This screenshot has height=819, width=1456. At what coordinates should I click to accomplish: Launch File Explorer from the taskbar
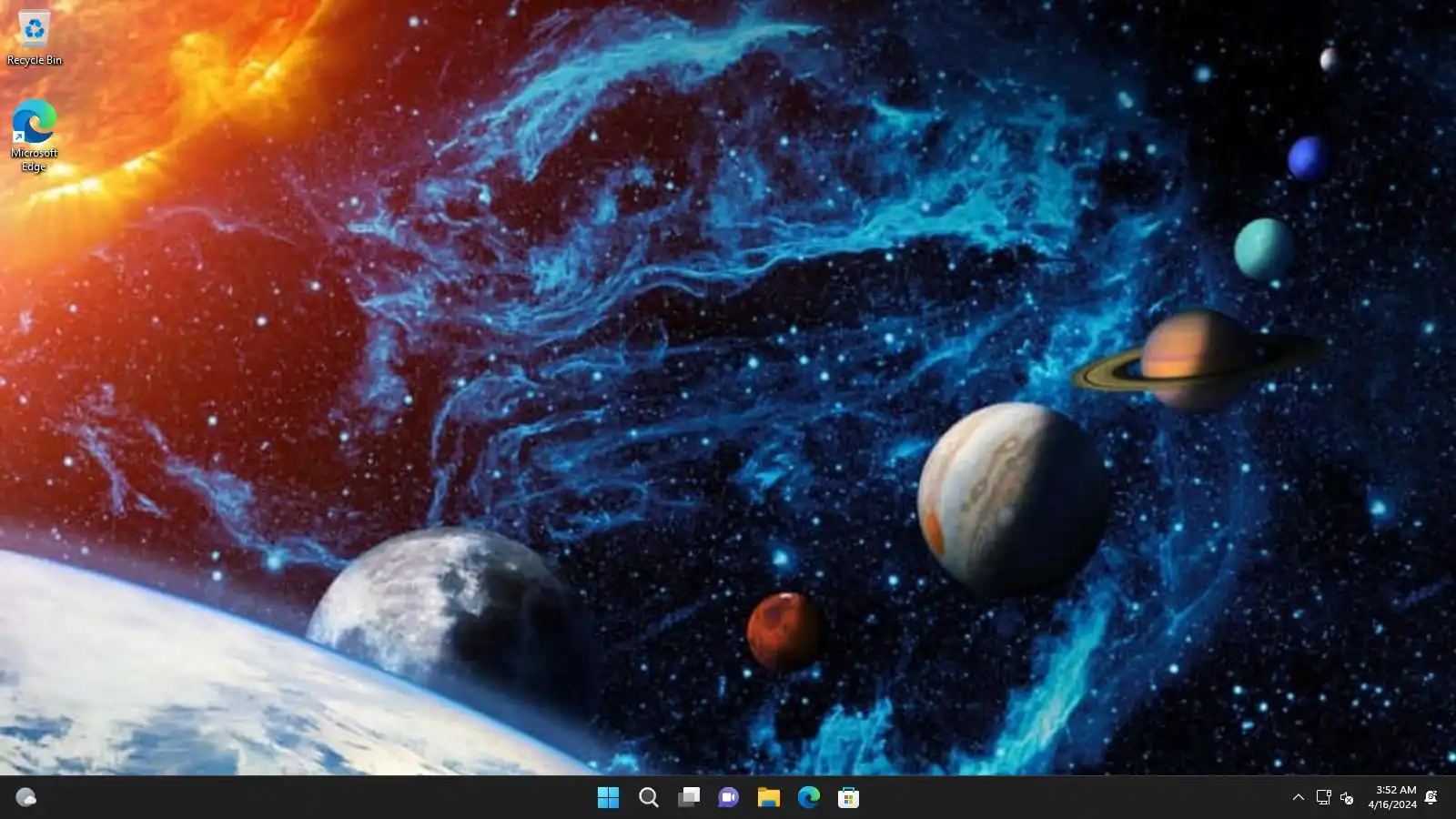pyautogui.click(x=768, y=798)
